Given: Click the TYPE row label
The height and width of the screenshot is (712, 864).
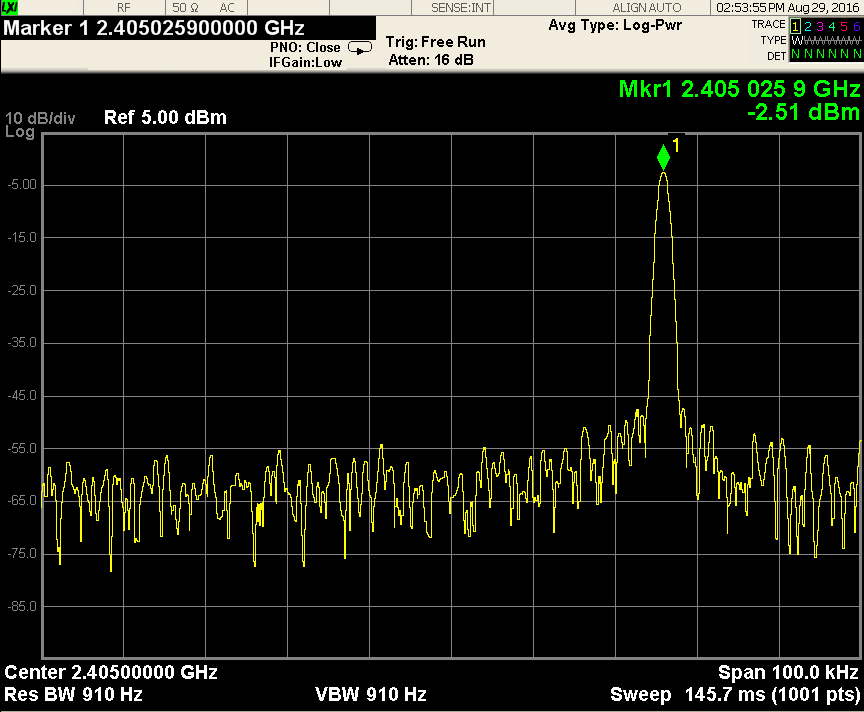Looking at the screenshot, I should click(773, 40).
